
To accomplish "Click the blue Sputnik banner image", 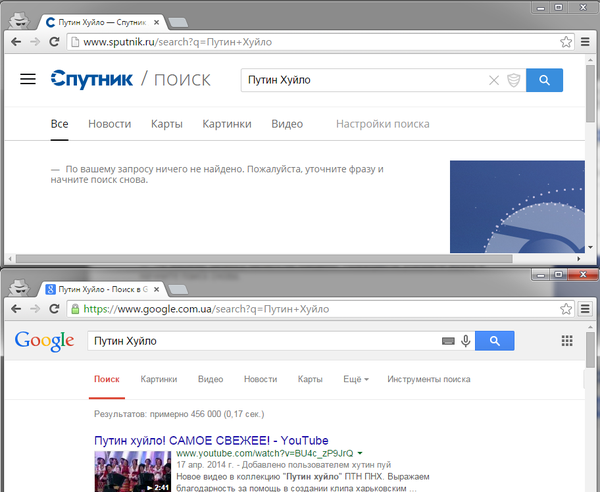I will (x=517, y=207).
